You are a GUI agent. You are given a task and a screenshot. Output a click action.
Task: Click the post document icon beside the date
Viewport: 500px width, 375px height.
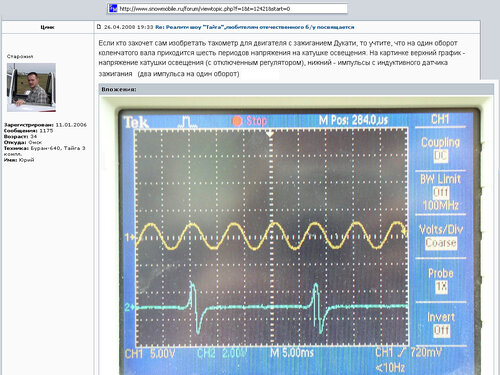tap(99, 27)
